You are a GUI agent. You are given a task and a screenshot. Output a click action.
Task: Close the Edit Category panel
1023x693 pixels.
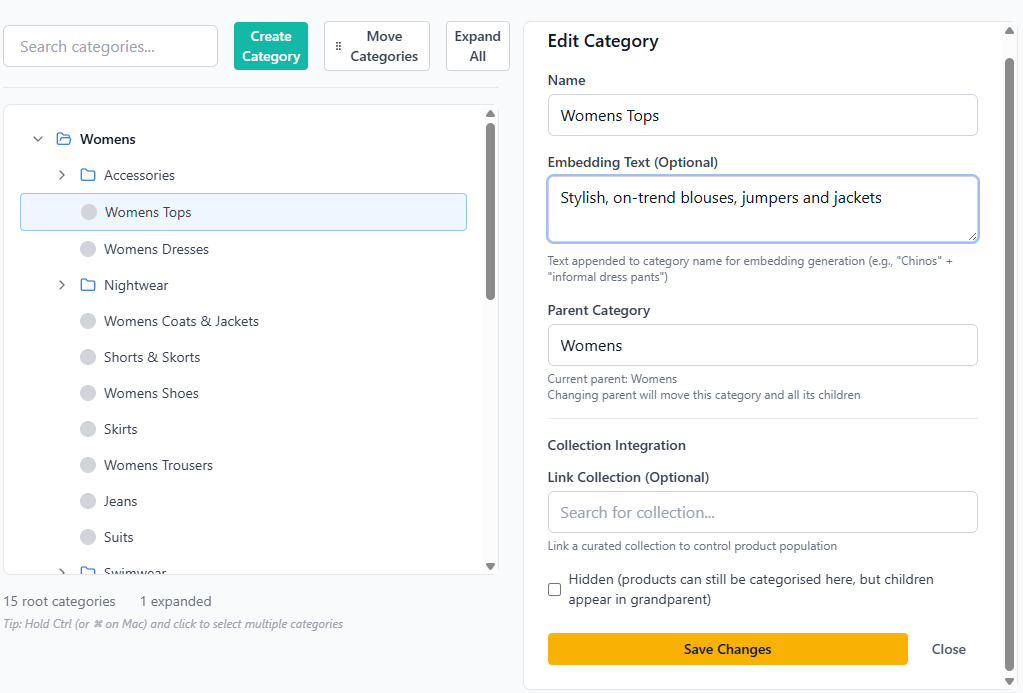(x=947, y=649)
